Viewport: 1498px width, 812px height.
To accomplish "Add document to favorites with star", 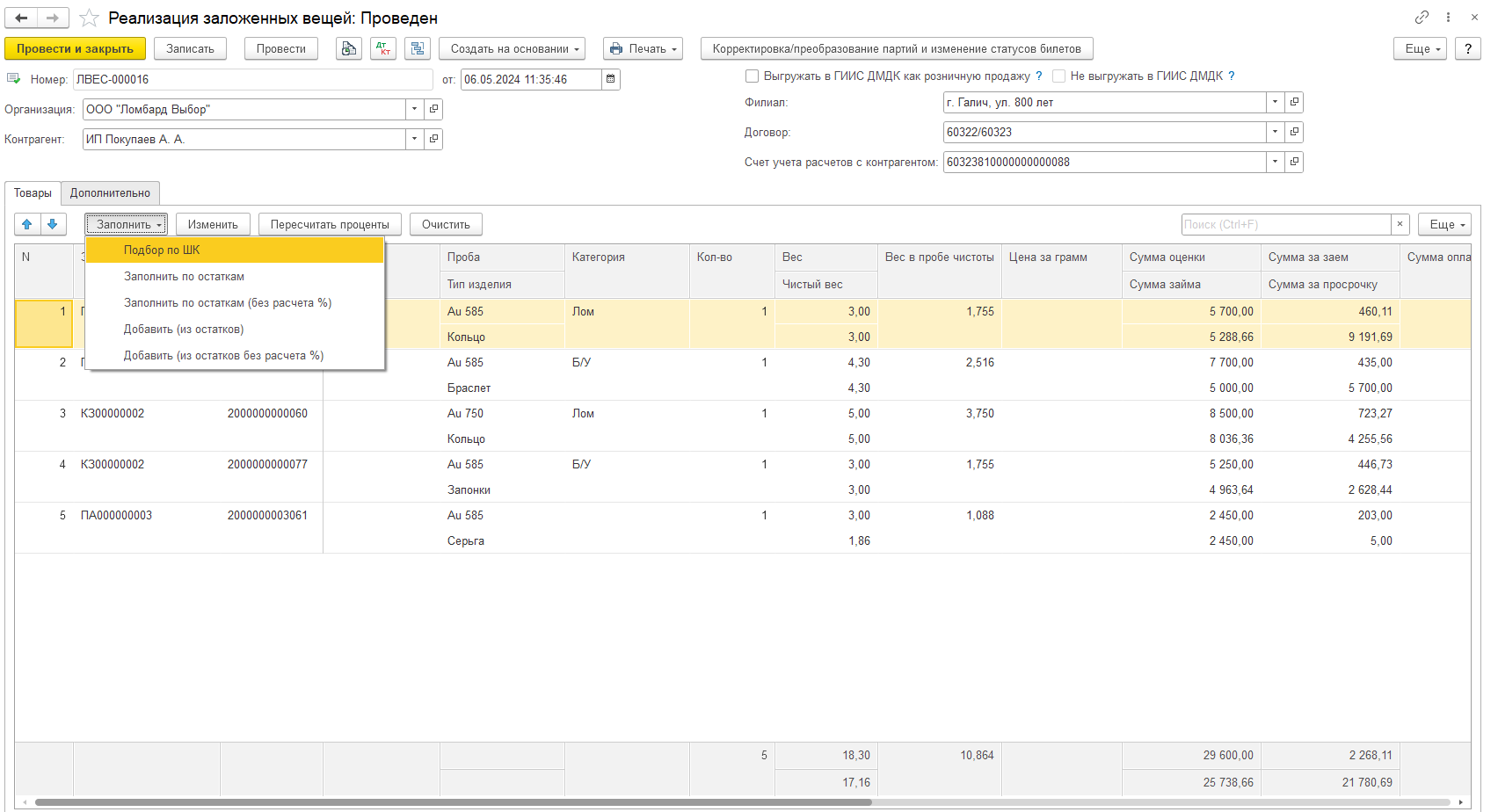I will coord(89,18).
